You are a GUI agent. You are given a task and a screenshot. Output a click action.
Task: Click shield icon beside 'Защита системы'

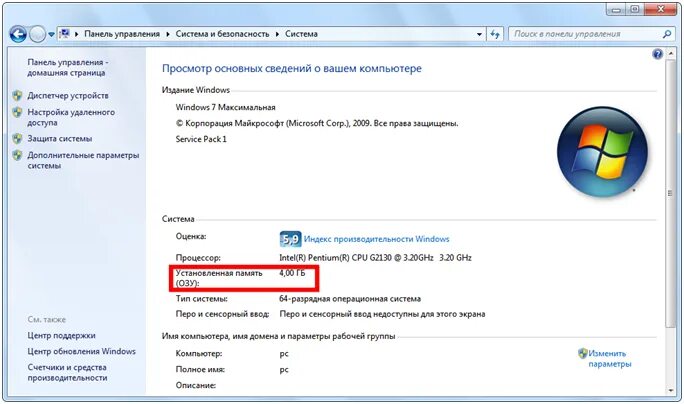pyautogui.click(x=17, y=139)
